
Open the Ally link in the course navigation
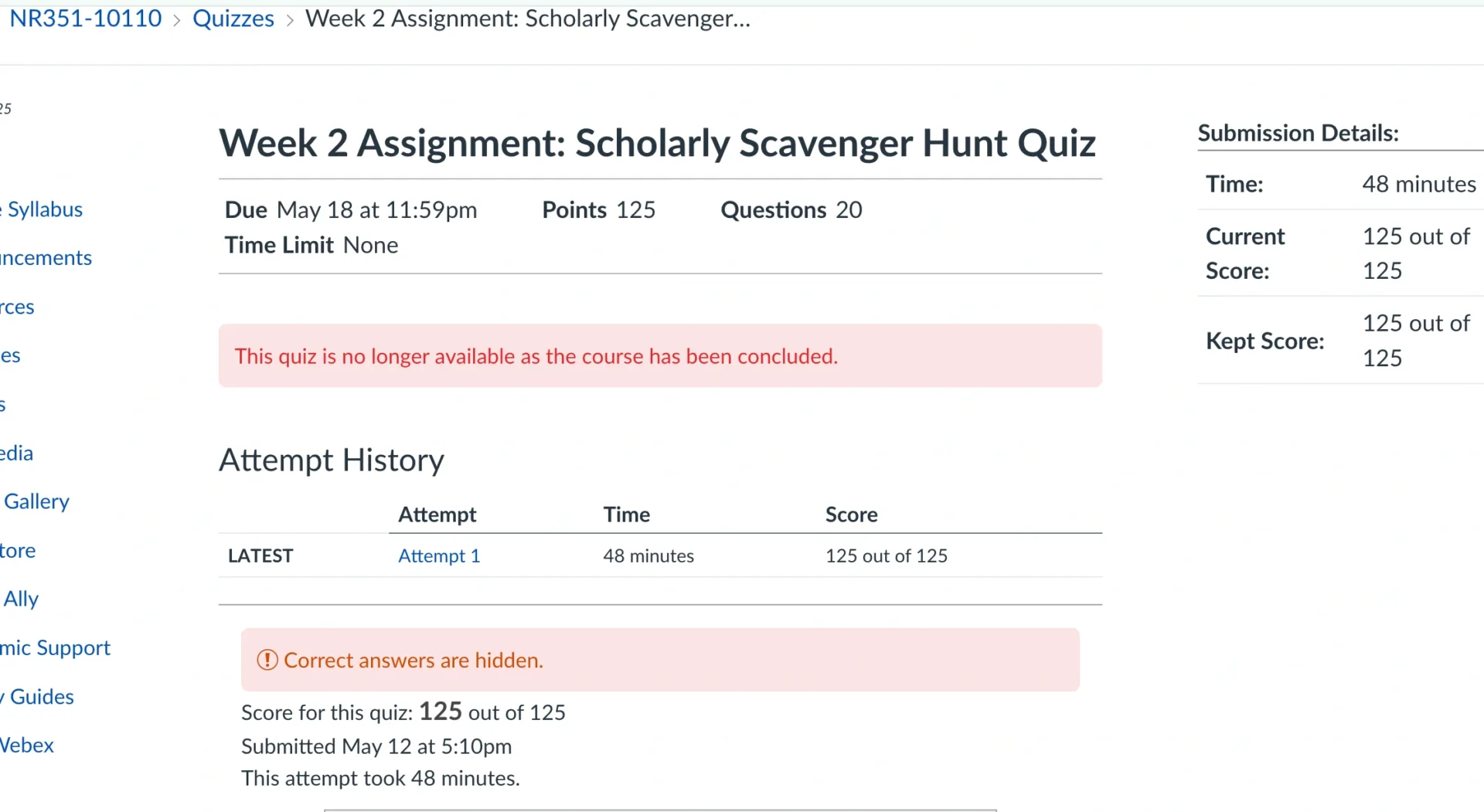tap(21, 599)
